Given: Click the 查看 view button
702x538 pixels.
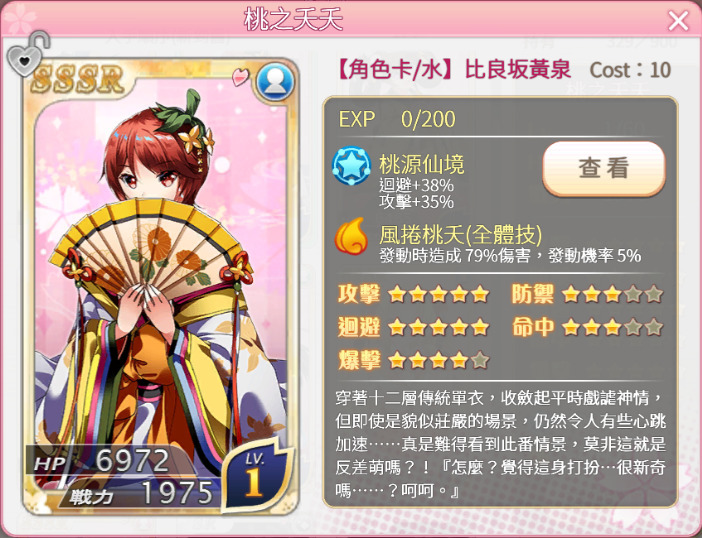Looking at the screenshot, I should tap(604, 168).
